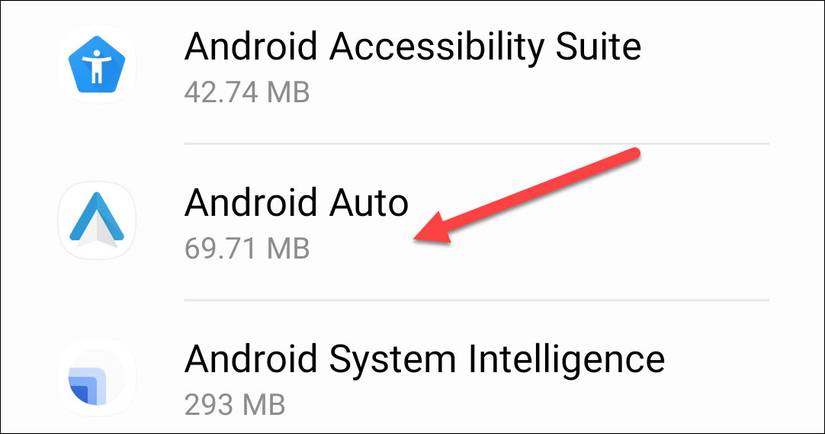Click the divider line below Accessibility Suite
The image size is (825, 434).
coord(477,143)
